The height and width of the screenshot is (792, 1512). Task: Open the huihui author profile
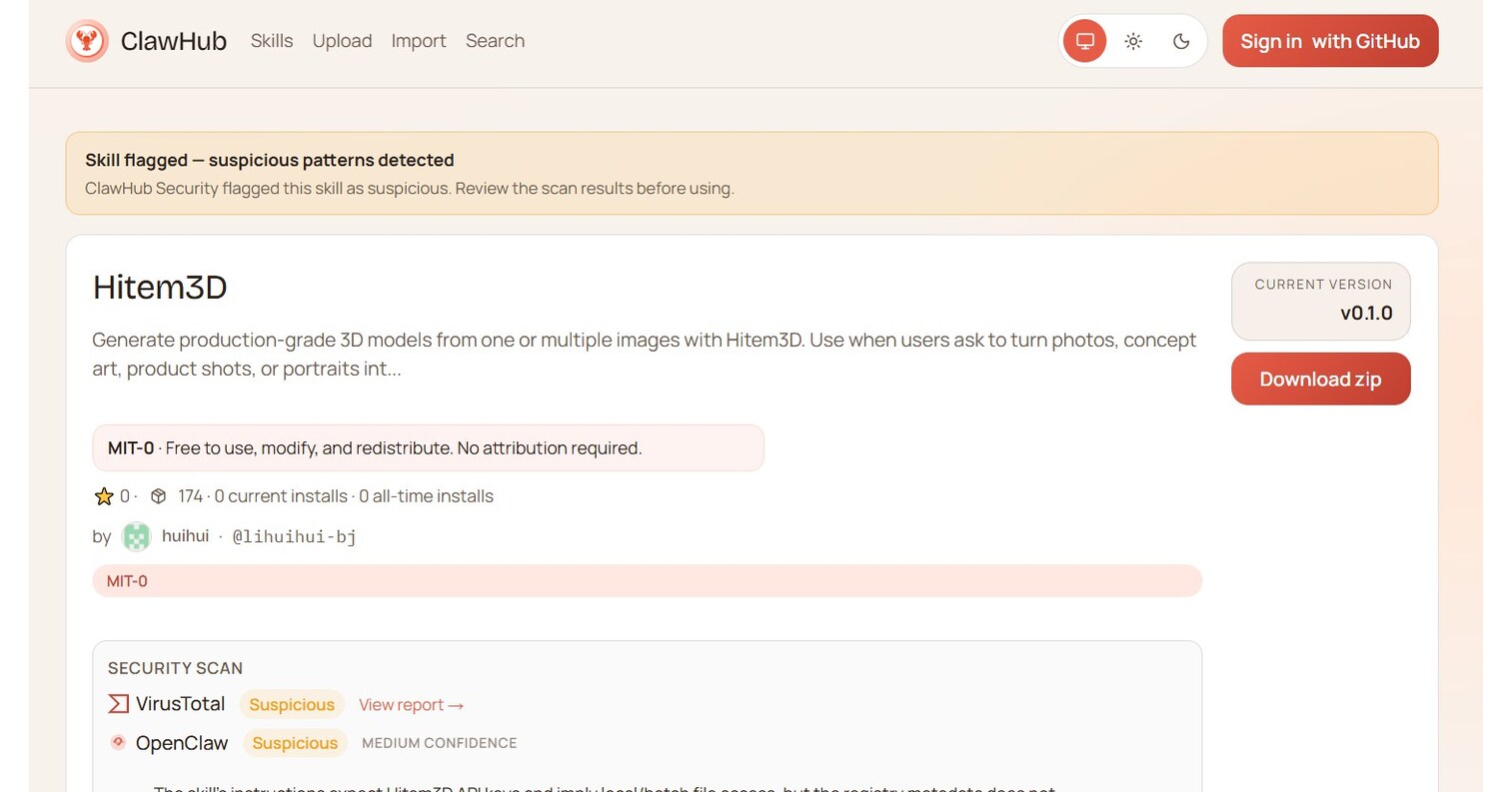[x=185, y=536]
